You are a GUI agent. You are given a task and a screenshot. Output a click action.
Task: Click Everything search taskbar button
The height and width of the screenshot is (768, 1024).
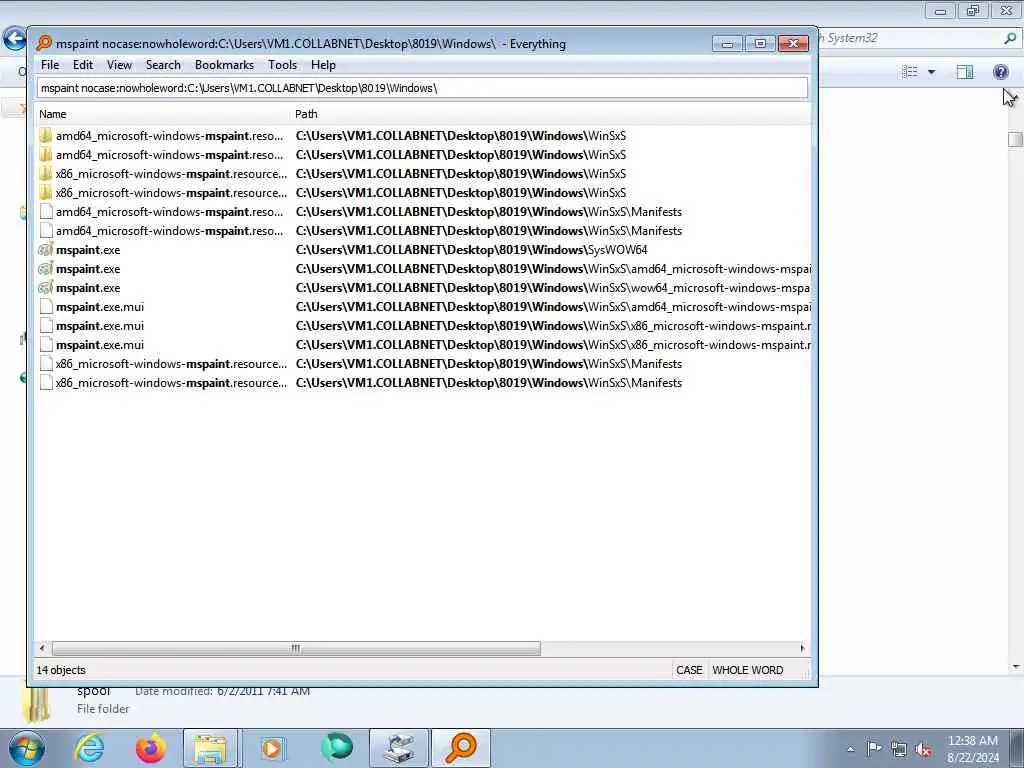(460, 748)
